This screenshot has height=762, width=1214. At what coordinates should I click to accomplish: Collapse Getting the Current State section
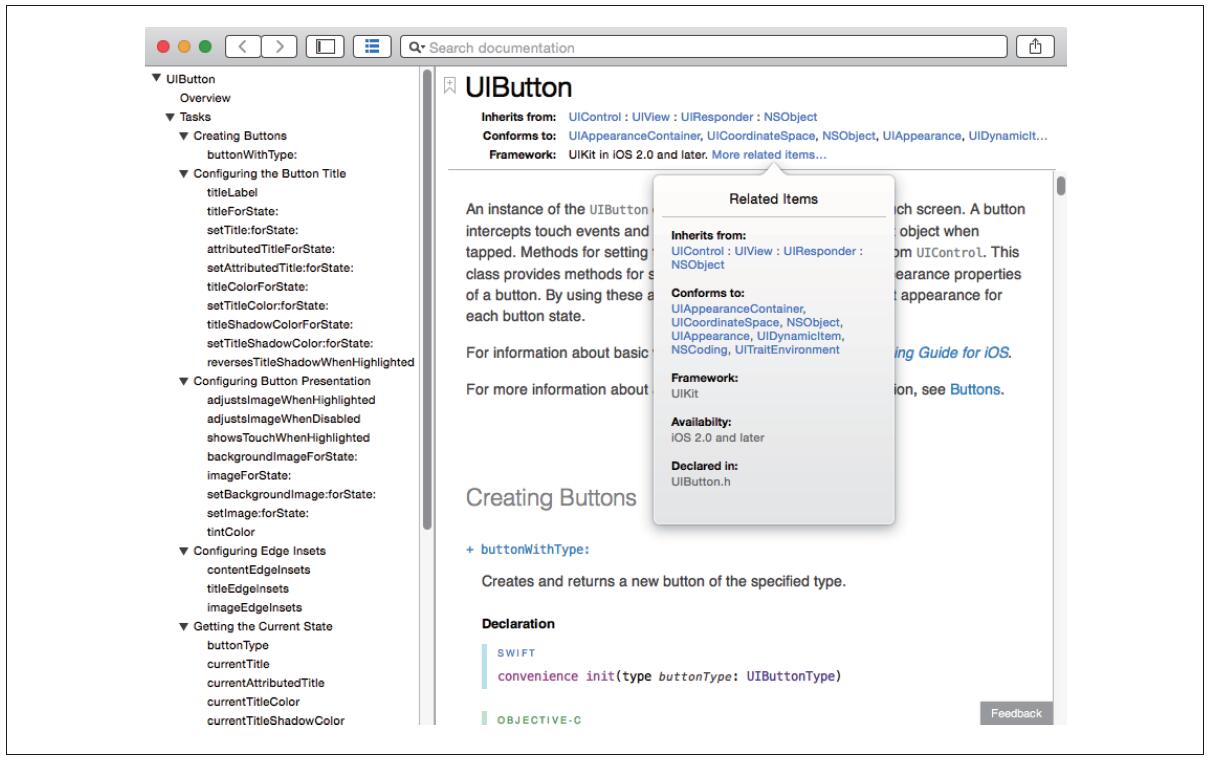click(184, 627)
